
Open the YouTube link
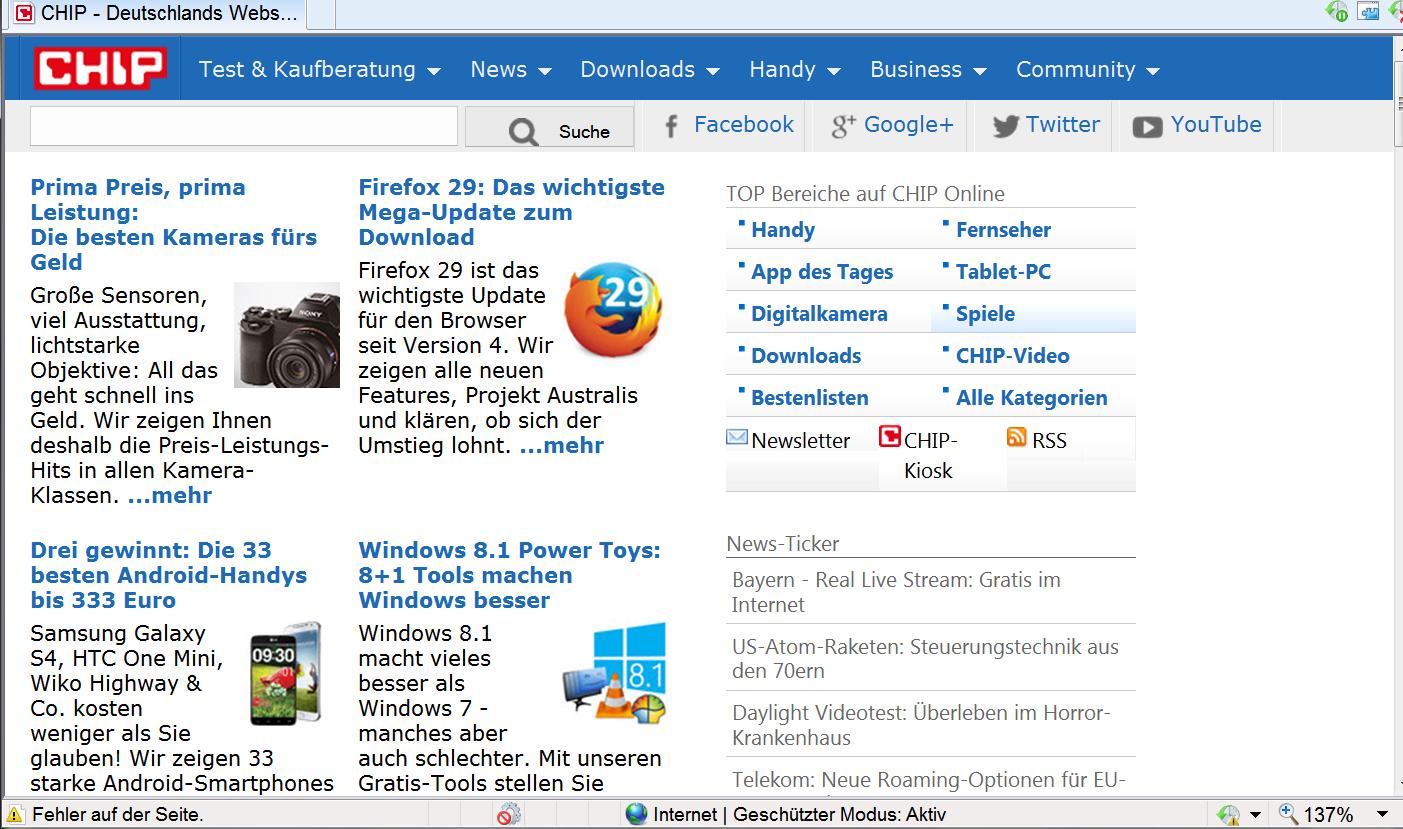(x=1216, y=124)
